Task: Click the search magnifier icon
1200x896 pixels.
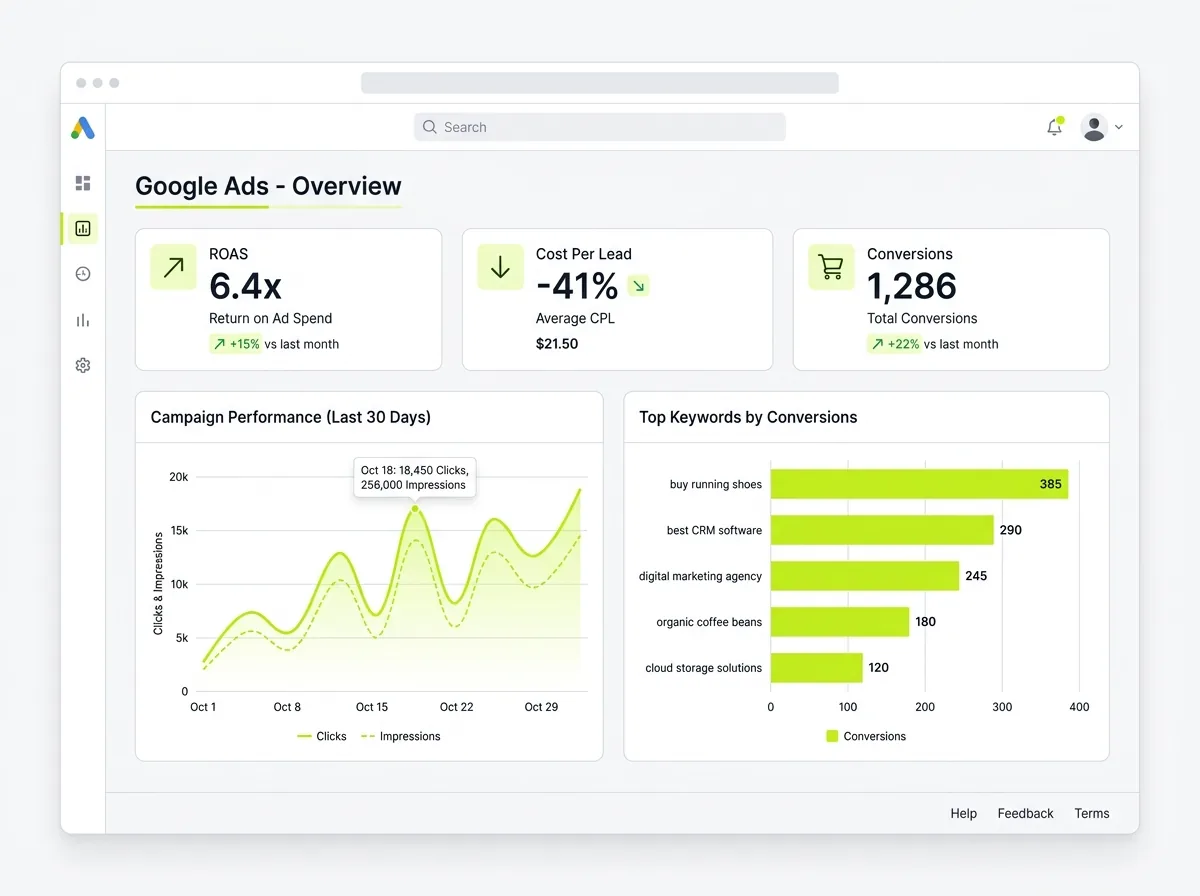Action: click(x=430, y=127)
